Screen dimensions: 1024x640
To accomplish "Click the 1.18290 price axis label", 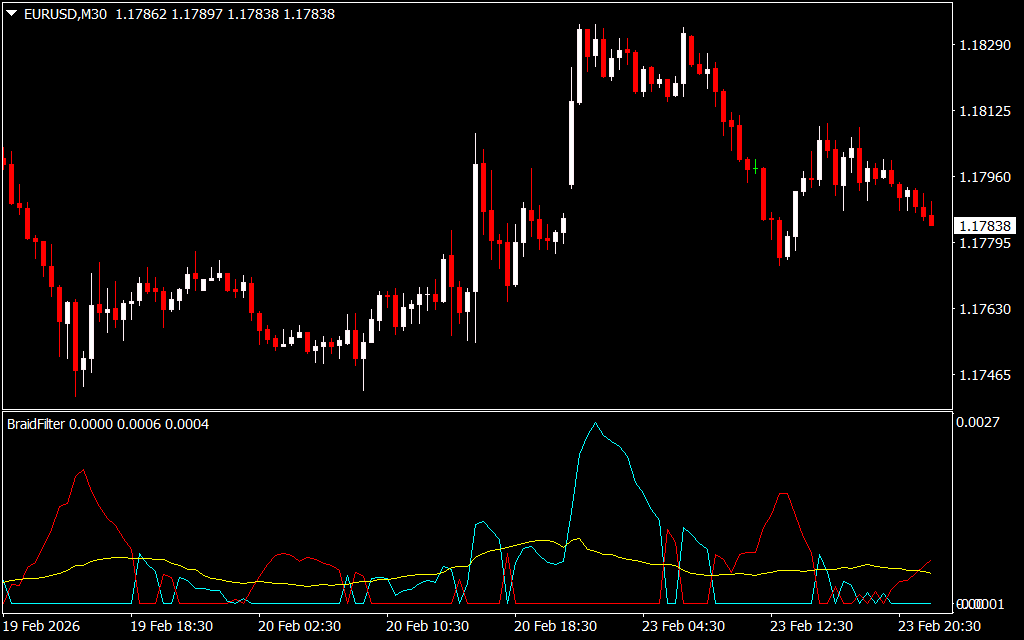I will click(984, 45).
